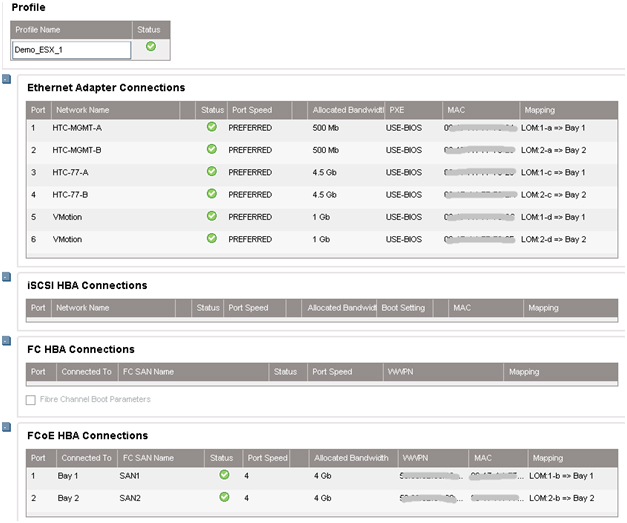Click 1 Gb bandwidth of port 5
The image size is (627, 523).
pos(321,217)
